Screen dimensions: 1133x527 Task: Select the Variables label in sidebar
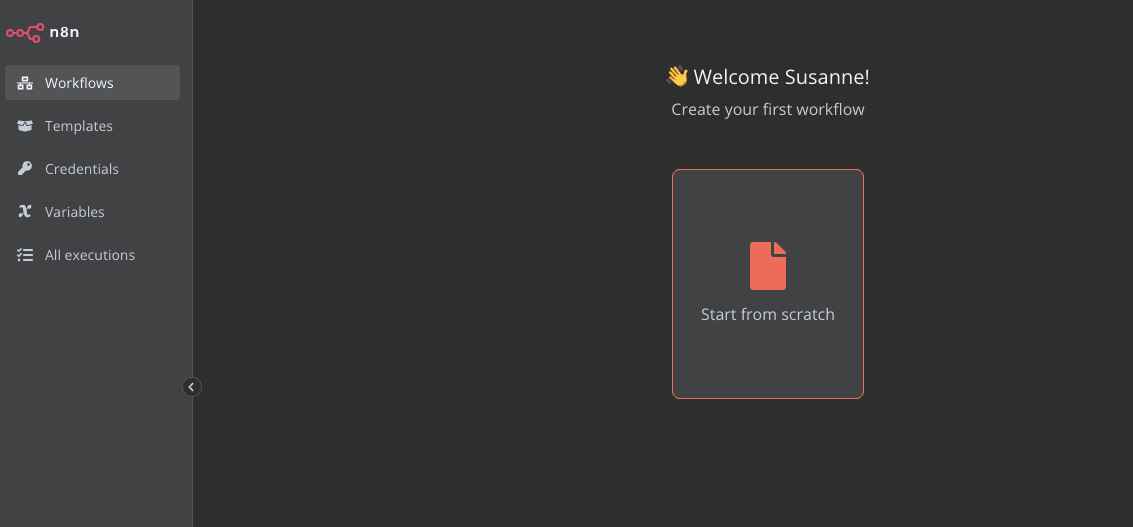[x=75, y=212]
